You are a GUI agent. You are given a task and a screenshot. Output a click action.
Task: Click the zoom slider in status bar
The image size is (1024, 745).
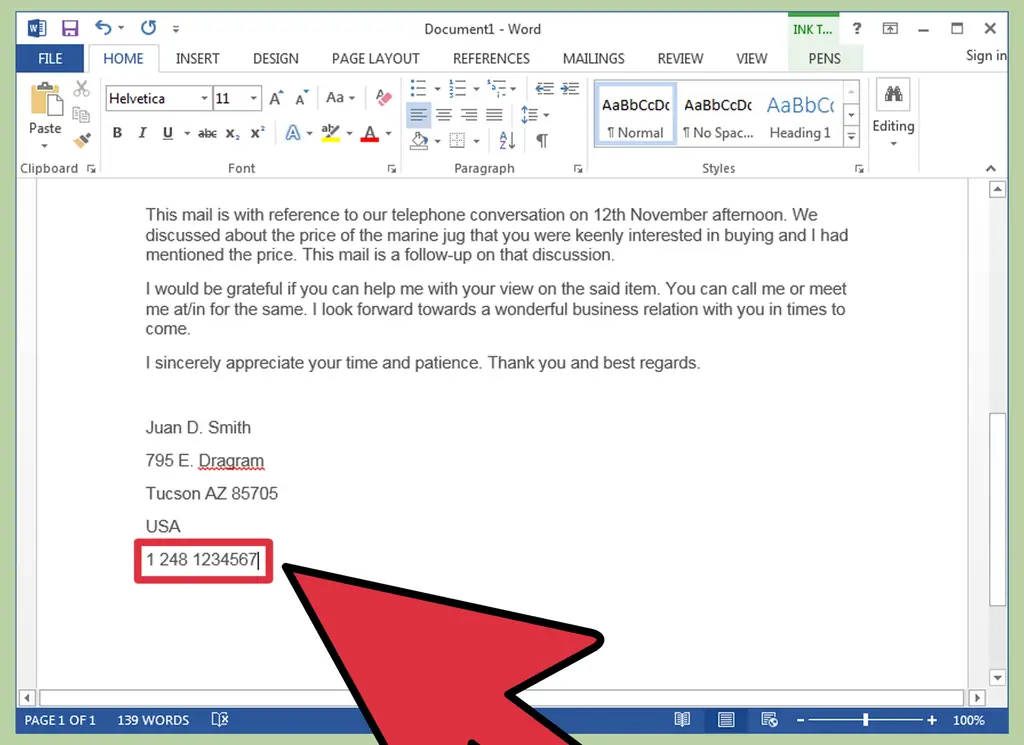coord(866,720)
